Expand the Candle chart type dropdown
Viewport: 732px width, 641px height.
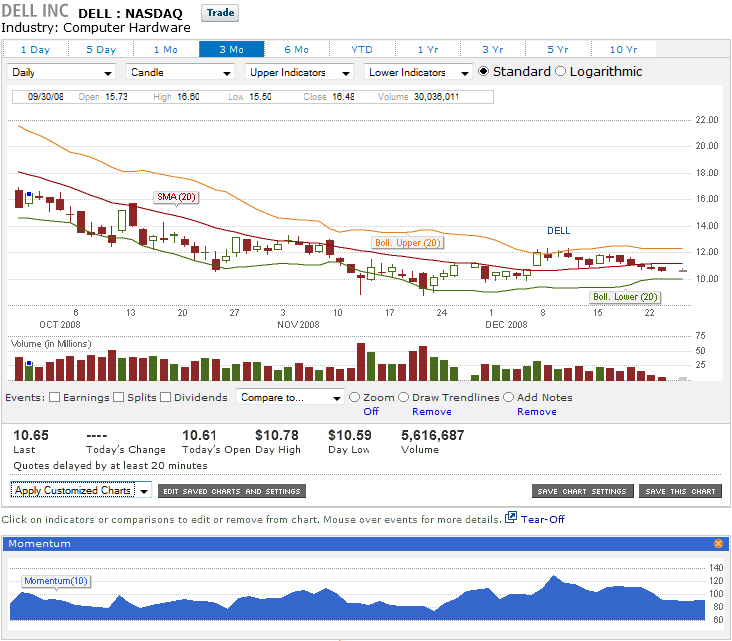click(180, 73)
